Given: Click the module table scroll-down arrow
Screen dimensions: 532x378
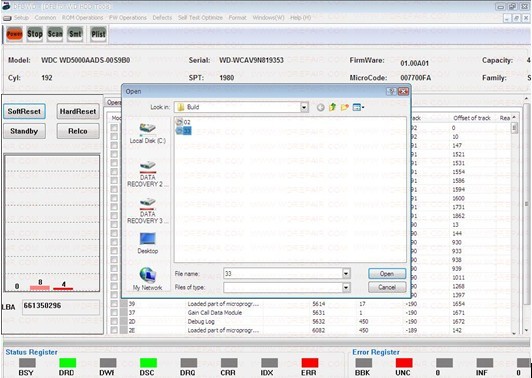Looking at the screenshot, I should coord(514,333).
